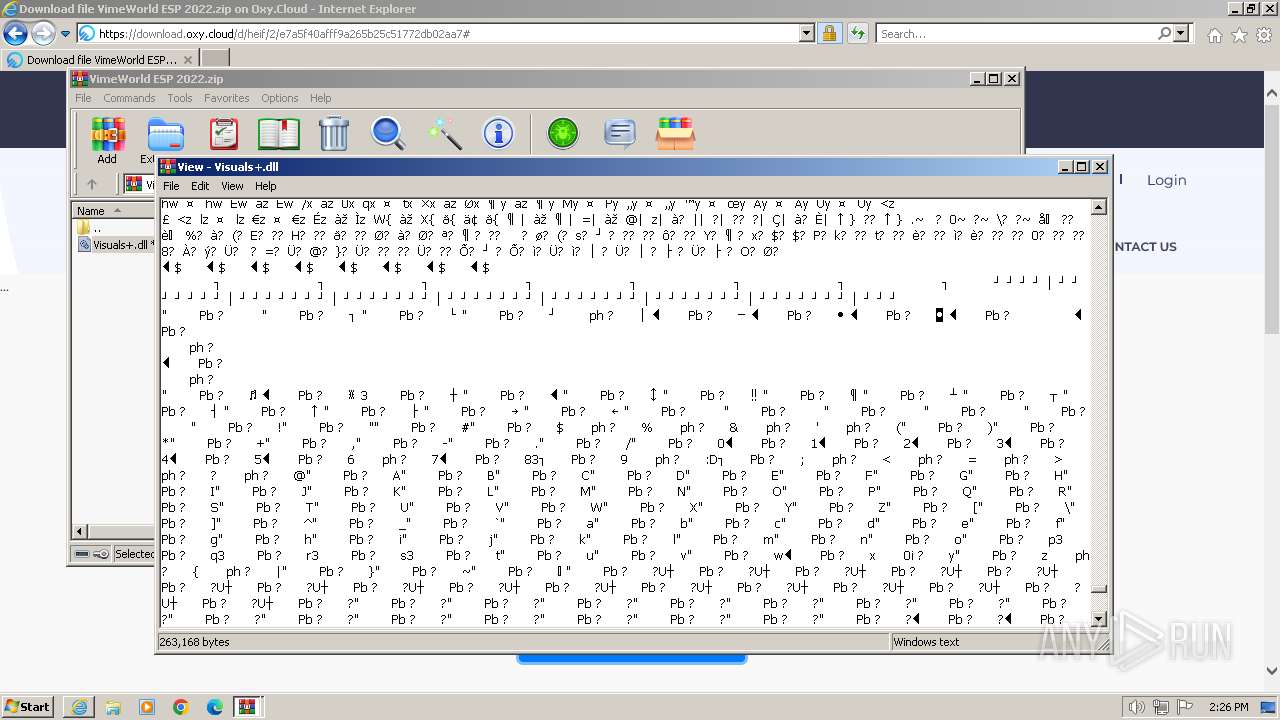Open recent pages dropdown beside forward button

65,33
